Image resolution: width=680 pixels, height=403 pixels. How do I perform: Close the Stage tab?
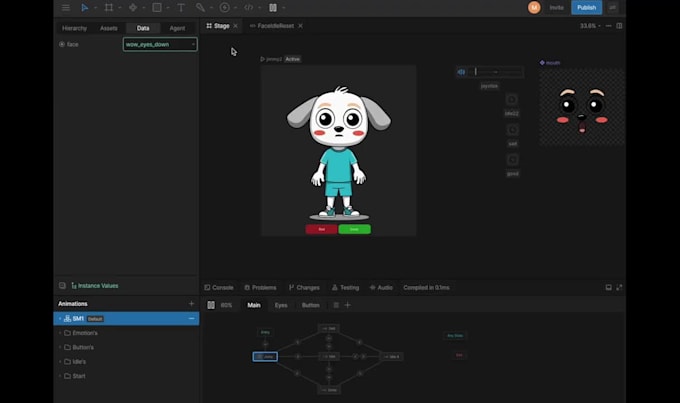coord(235,26)
